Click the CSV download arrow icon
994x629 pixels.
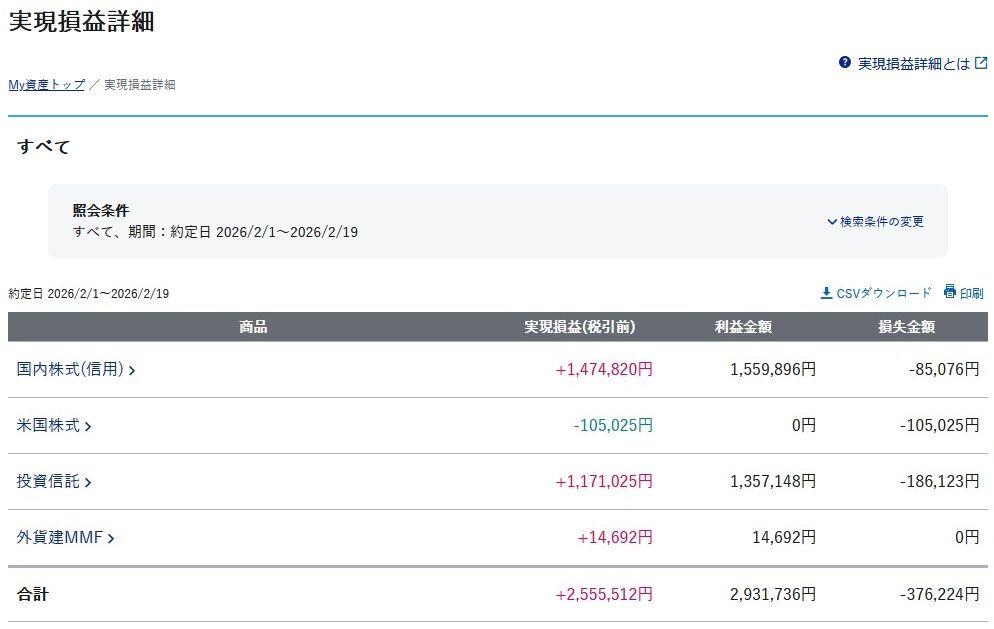[826, 293]
